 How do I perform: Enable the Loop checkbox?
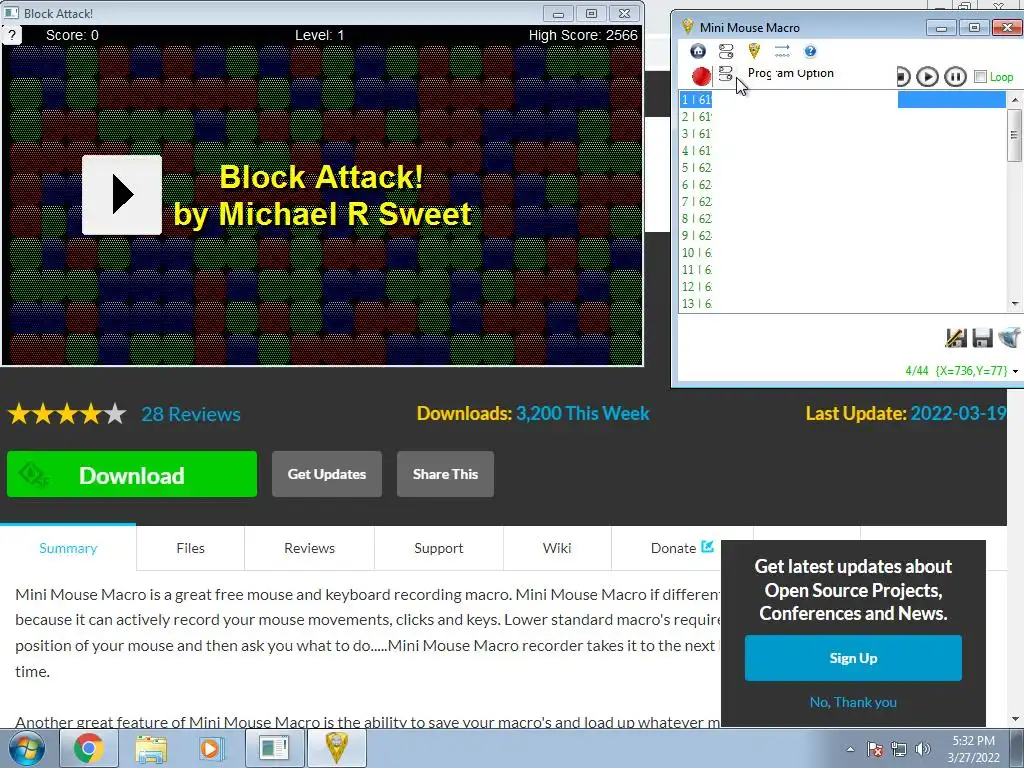tap(980, 76)
